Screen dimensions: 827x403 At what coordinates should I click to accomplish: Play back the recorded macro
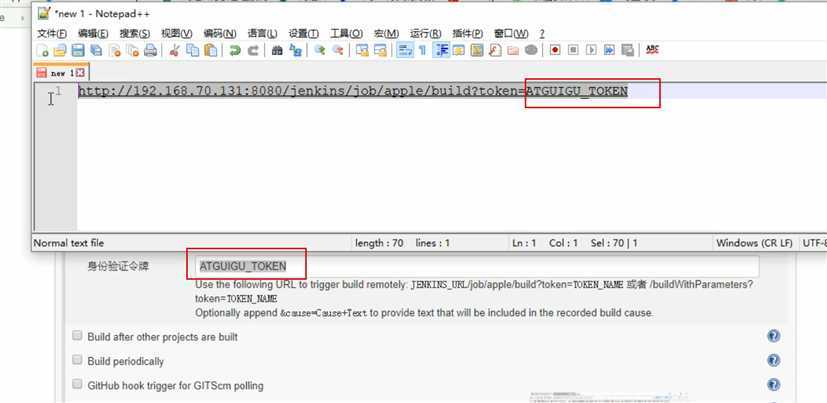591,51
